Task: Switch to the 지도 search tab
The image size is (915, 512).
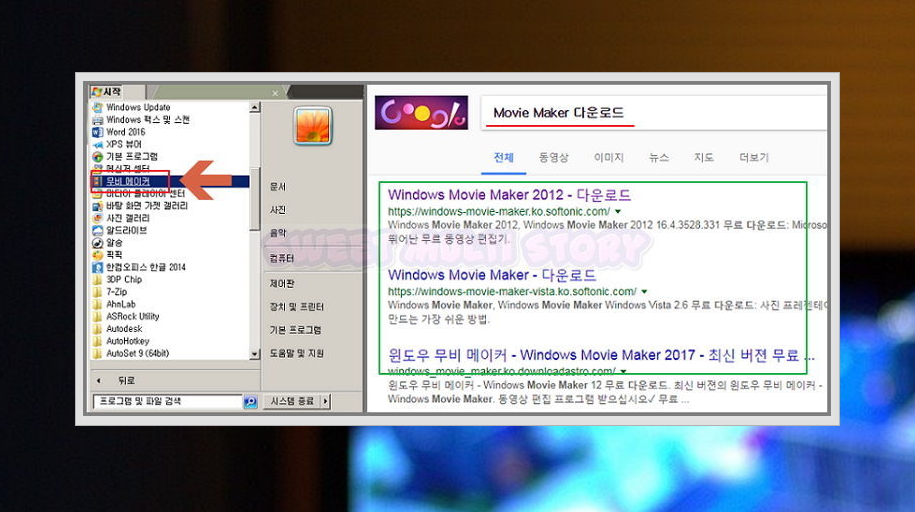Action: tap(704, 158)
